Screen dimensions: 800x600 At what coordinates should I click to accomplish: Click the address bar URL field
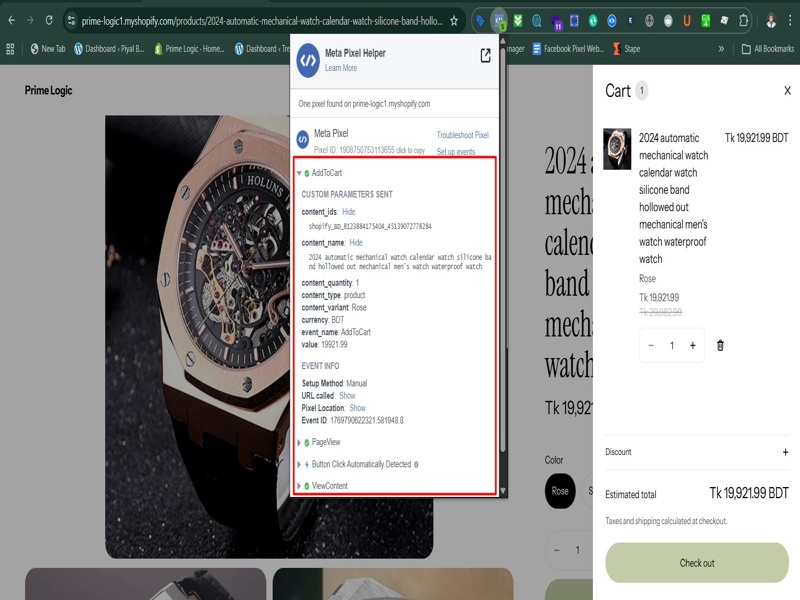(262, 21)
